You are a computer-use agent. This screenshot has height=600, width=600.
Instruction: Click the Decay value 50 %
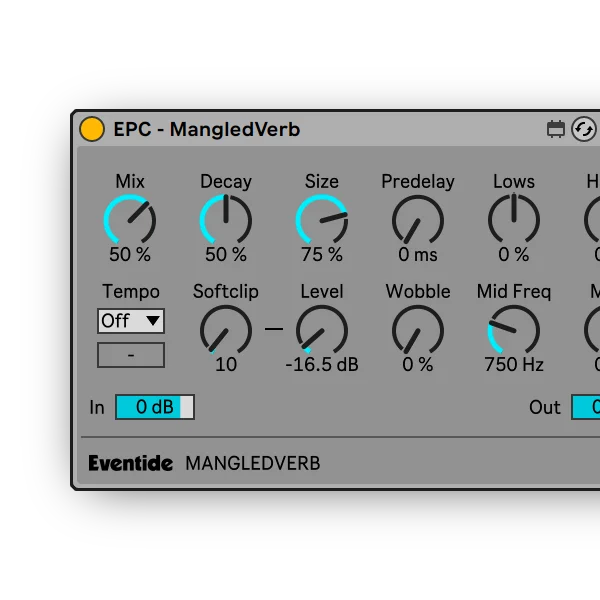[x=226, y=254]
